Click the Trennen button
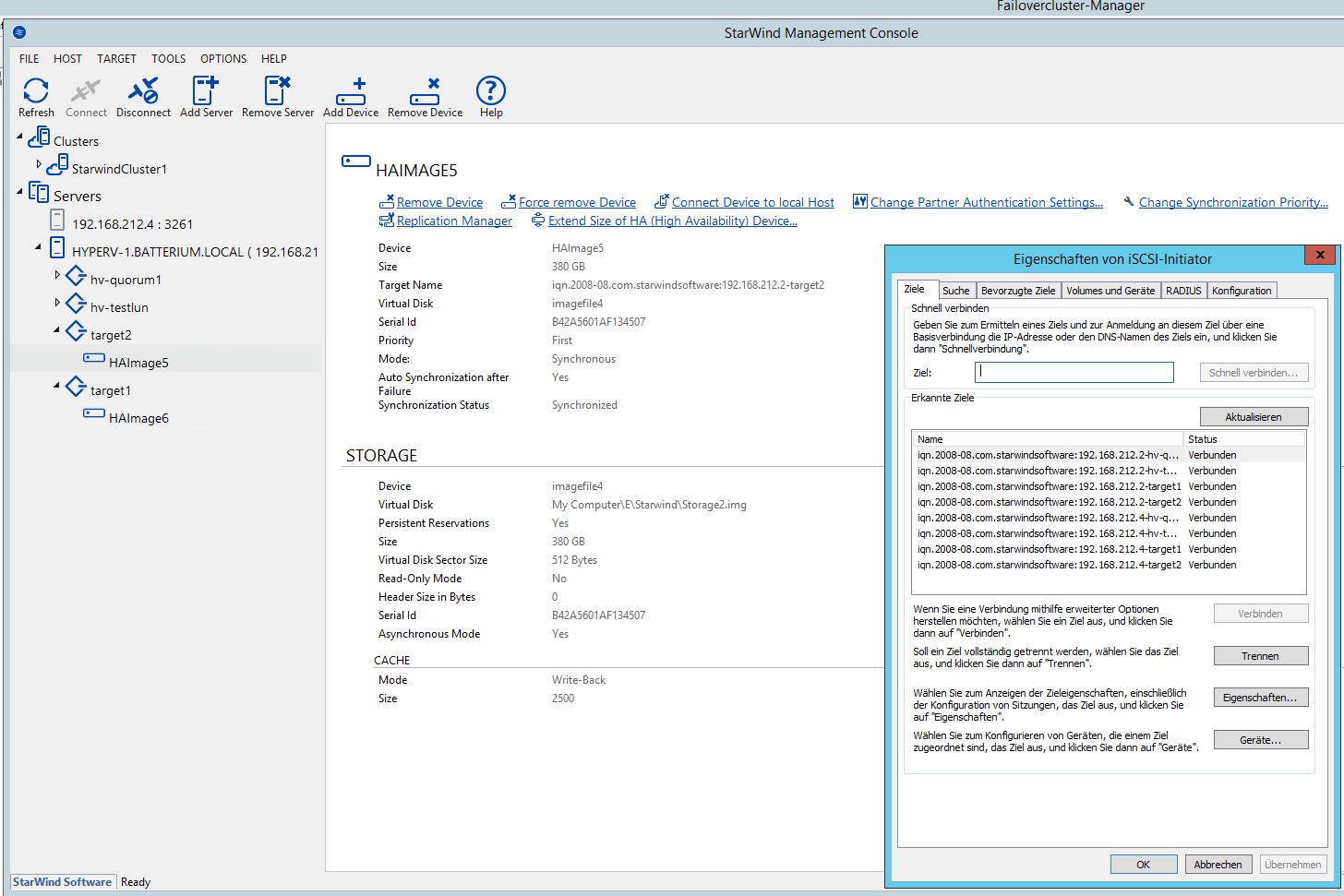This screenshot has height=896, width=1344. tap(1260, 656)
